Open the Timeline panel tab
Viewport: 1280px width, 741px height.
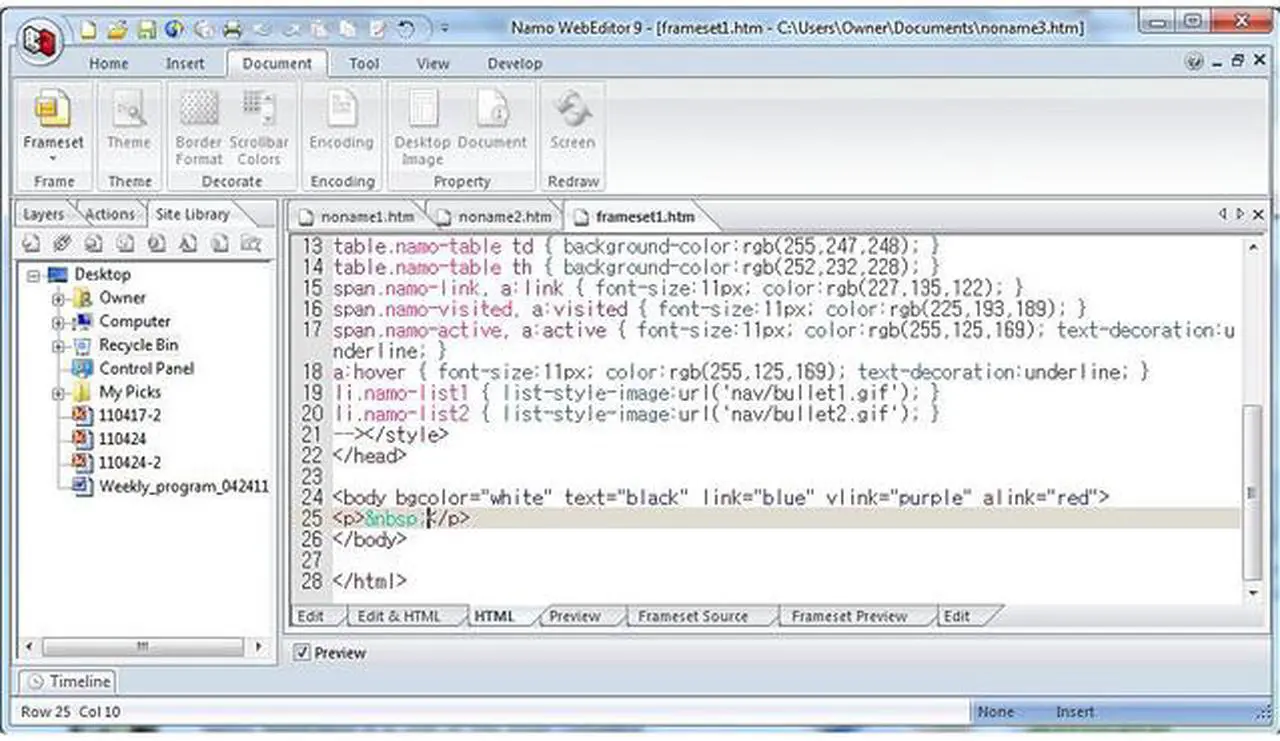coord(69,681)
